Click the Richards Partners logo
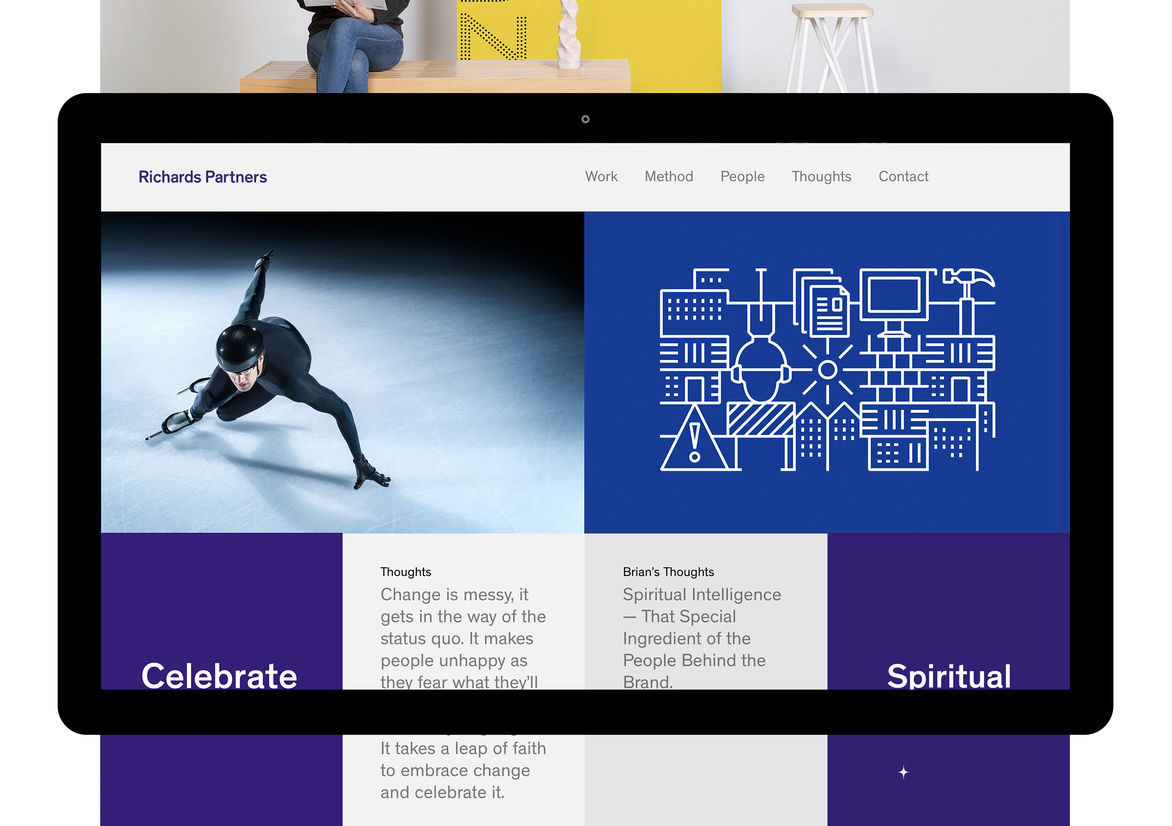This screenshot has width=1172, height=826. pos(203,177)
